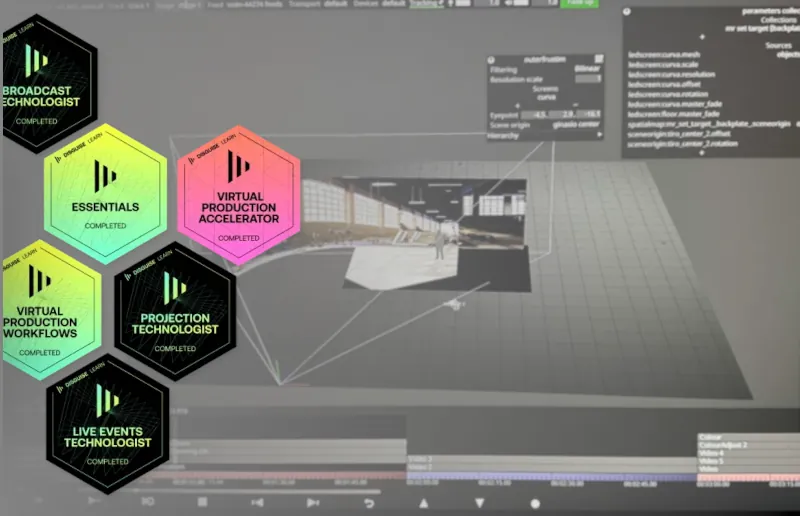Select ledscreen:curva.rotation parameter
The image size is (800, 516).
pos(668,94)
